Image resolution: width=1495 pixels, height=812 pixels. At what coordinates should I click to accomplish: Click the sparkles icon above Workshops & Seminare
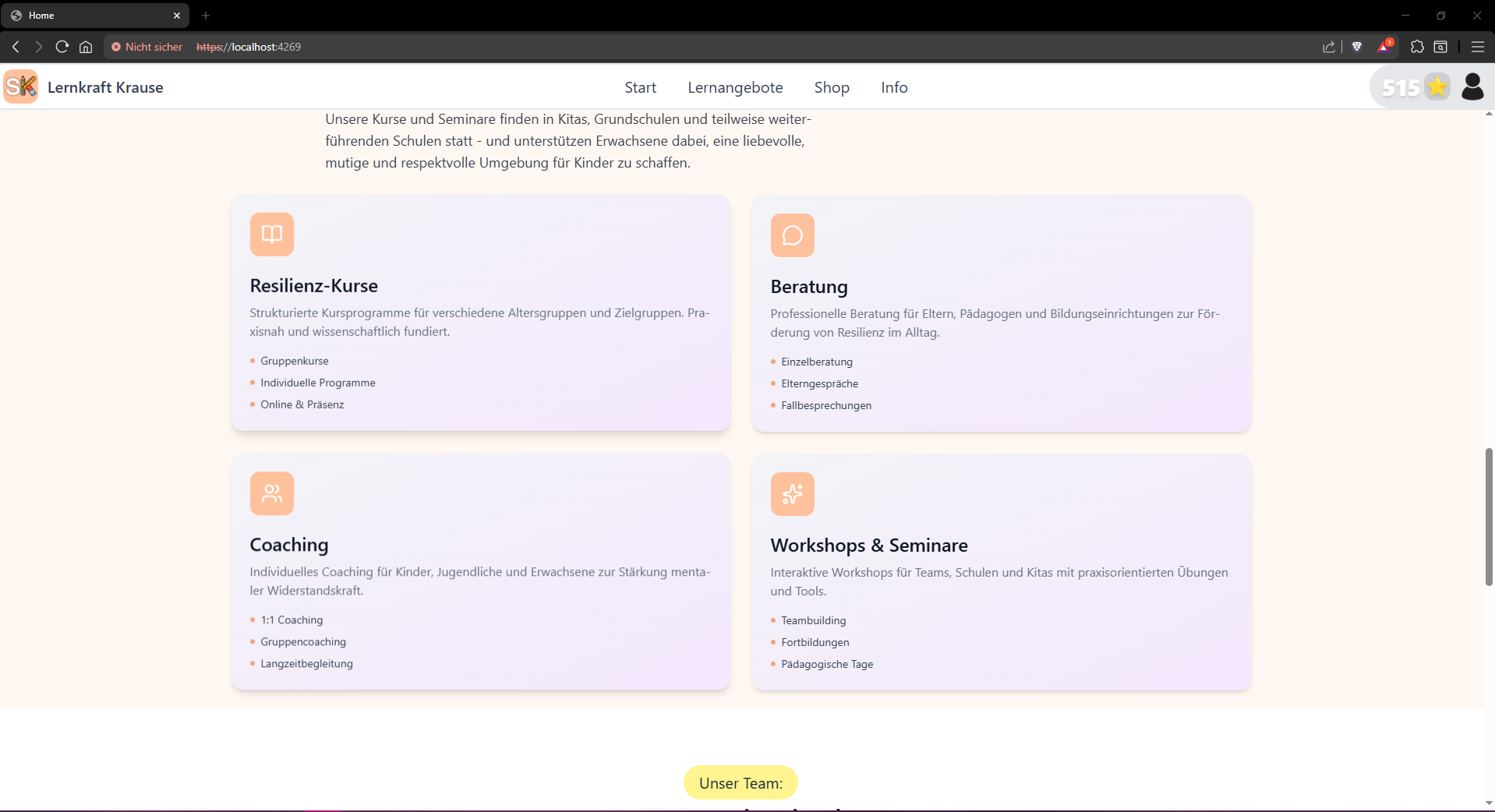(792, 494)
